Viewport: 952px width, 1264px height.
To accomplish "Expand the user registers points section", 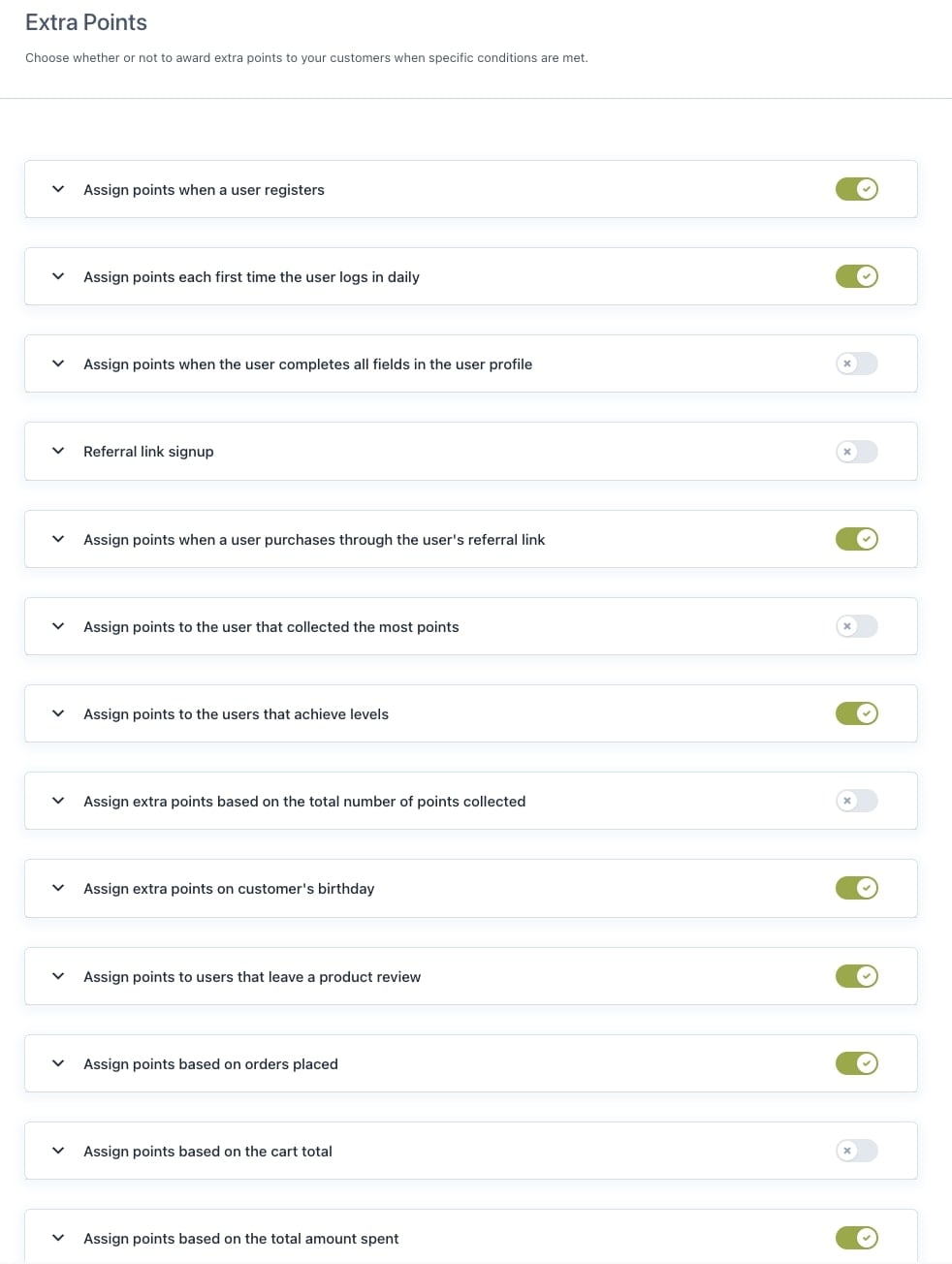I will pyautogui.click(x=58, y=189).
